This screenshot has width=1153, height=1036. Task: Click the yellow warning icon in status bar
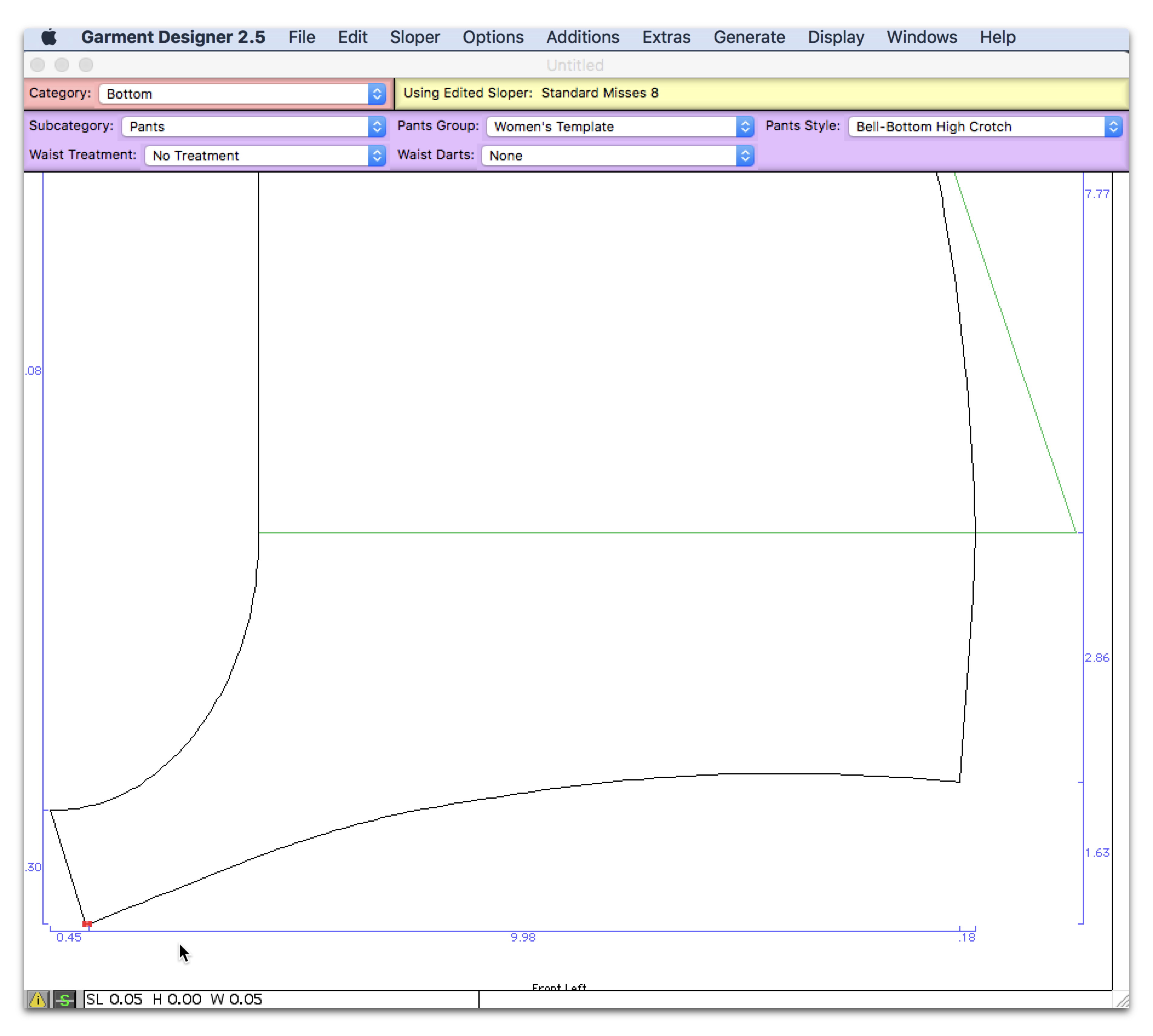tap(38, 1000)
